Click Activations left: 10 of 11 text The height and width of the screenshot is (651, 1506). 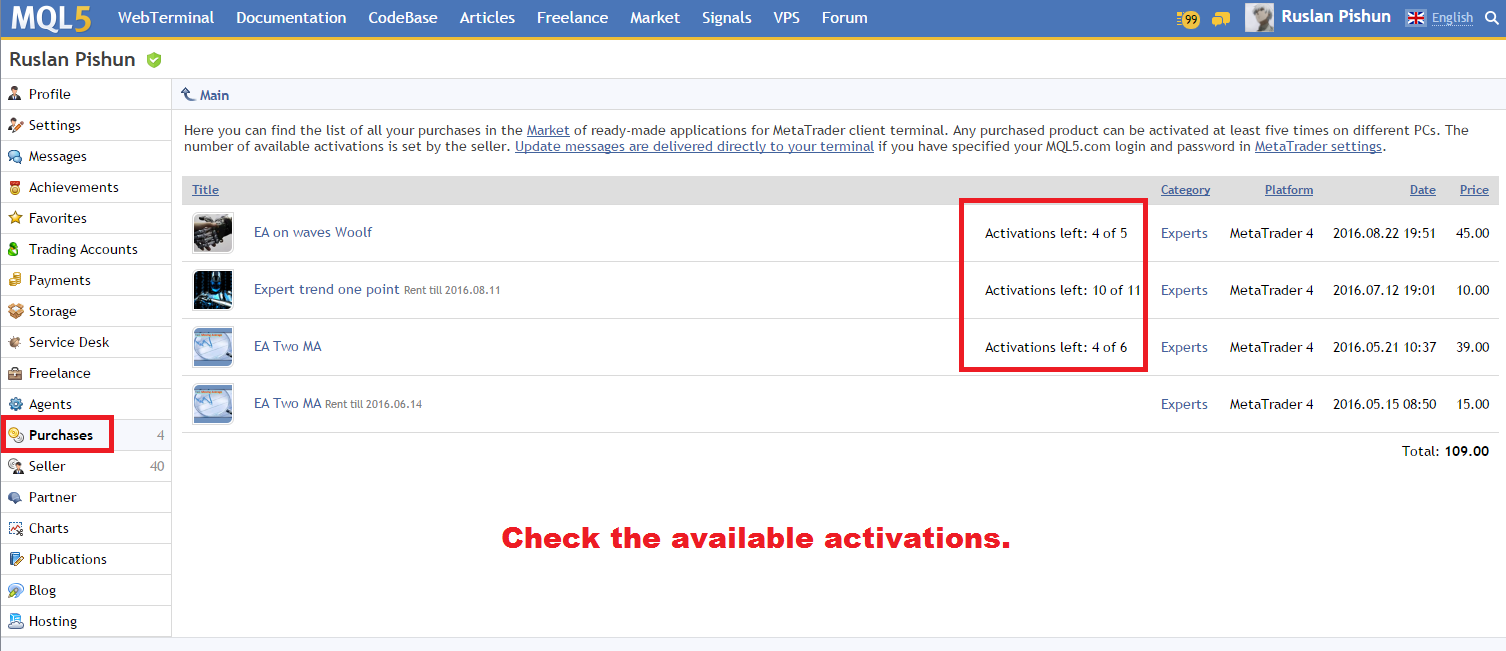pos(1063,290)
